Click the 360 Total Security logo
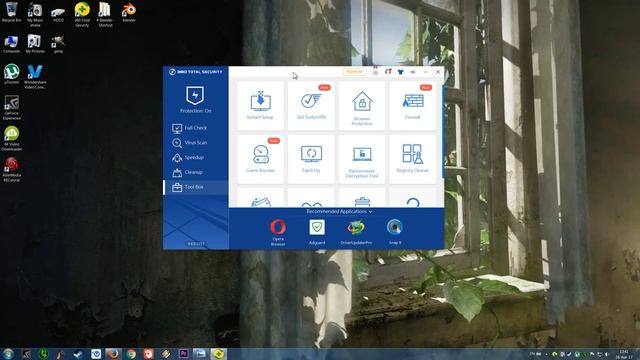The height and width of the screenshot is (360, 640). [x=196, y=72]
